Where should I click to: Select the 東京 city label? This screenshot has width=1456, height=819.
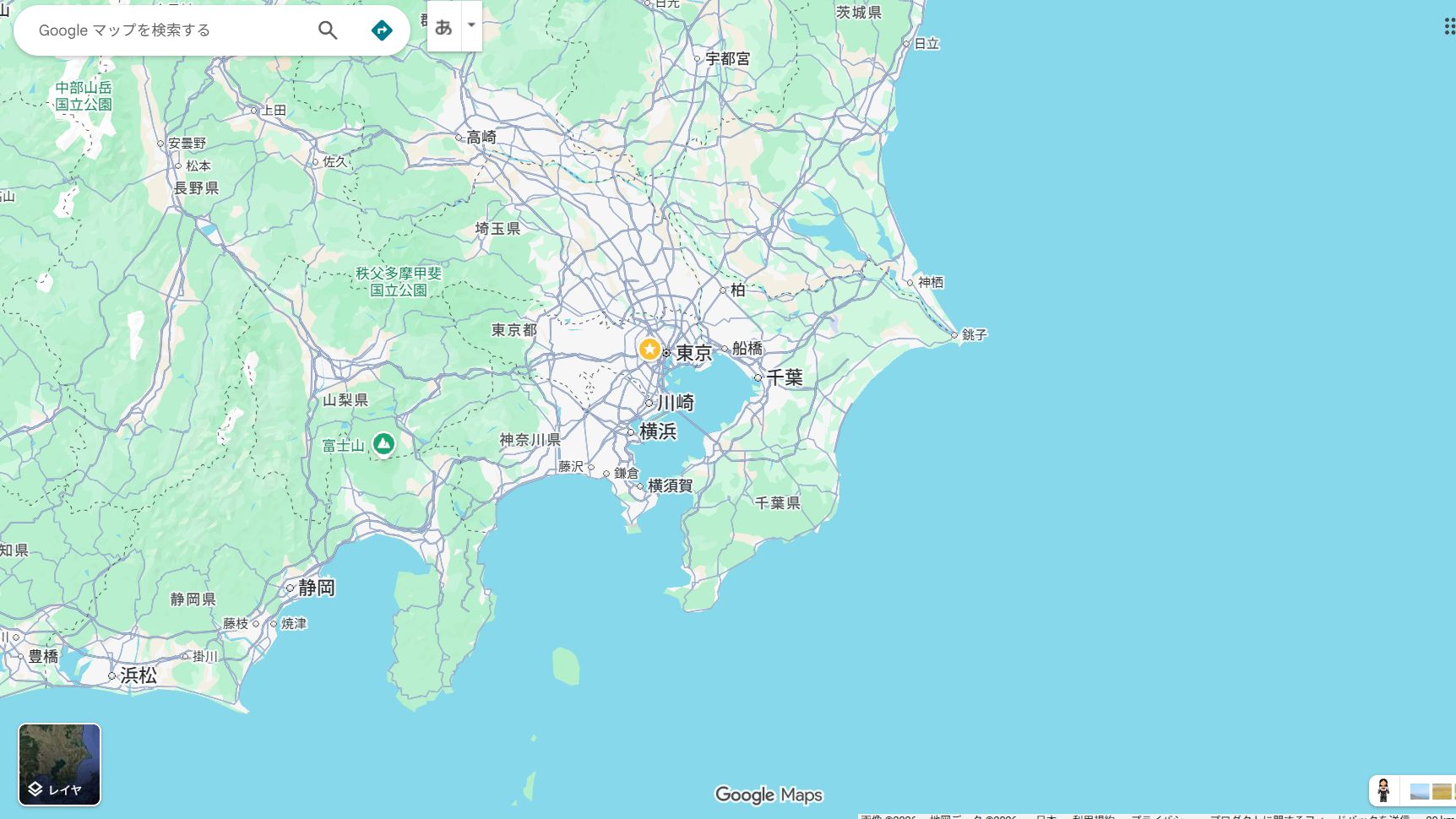694,353
